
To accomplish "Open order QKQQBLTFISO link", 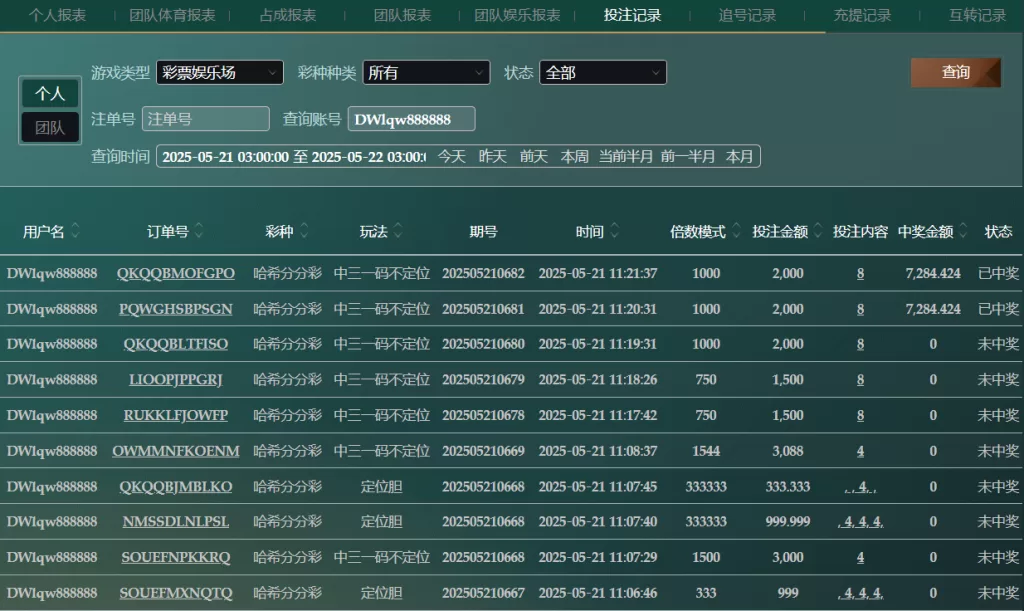I will [x=176, y=344].
